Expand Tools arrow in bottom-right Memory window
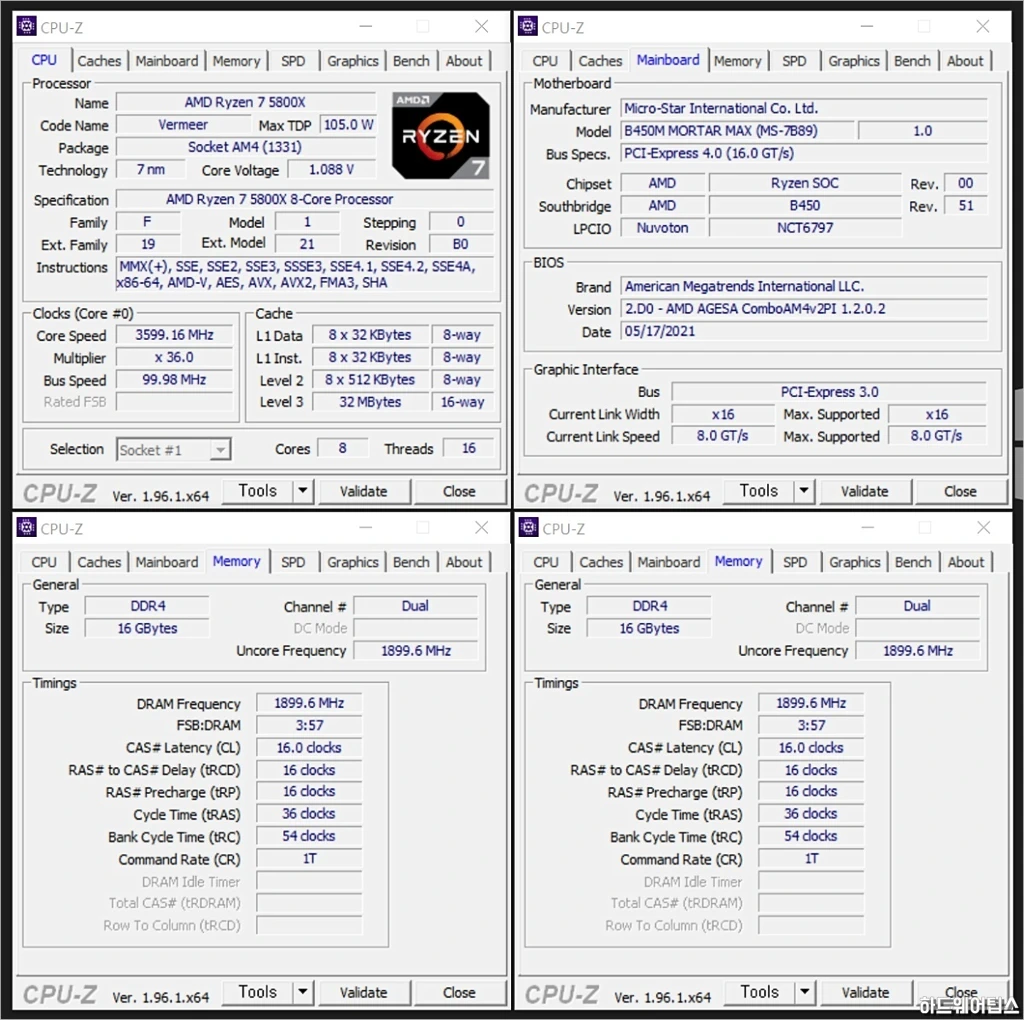Image resolution: width=1024 pixels, height=1020 pixels. pos(805,991)
